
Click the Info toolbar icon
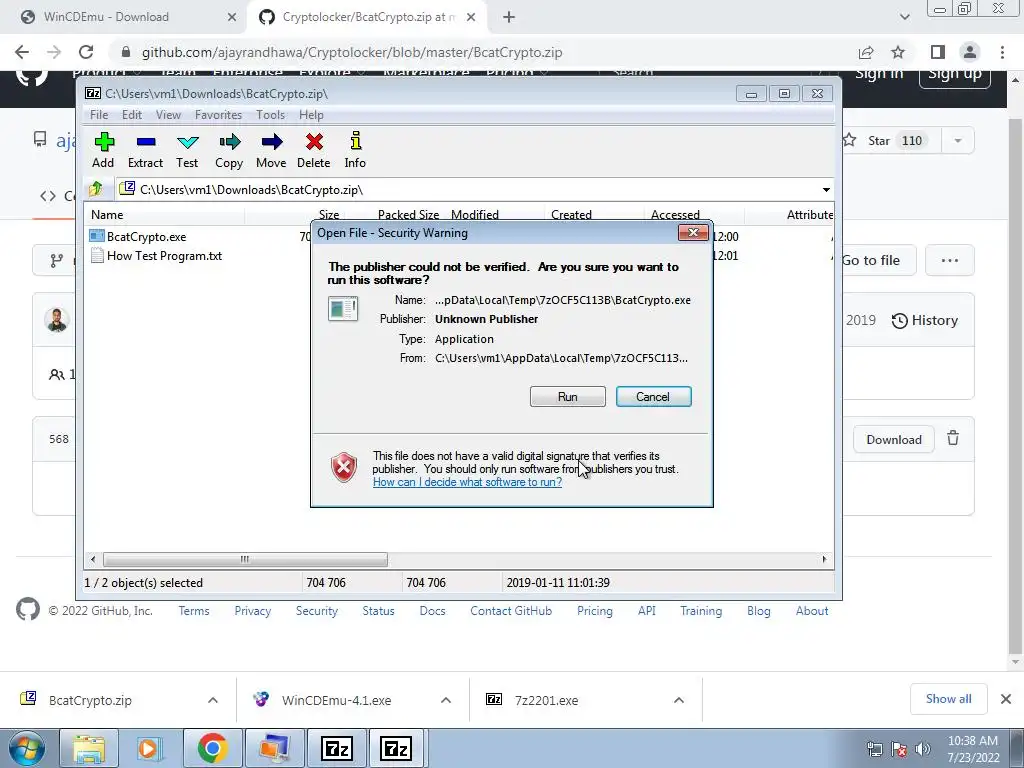click(x=355, y=150)
